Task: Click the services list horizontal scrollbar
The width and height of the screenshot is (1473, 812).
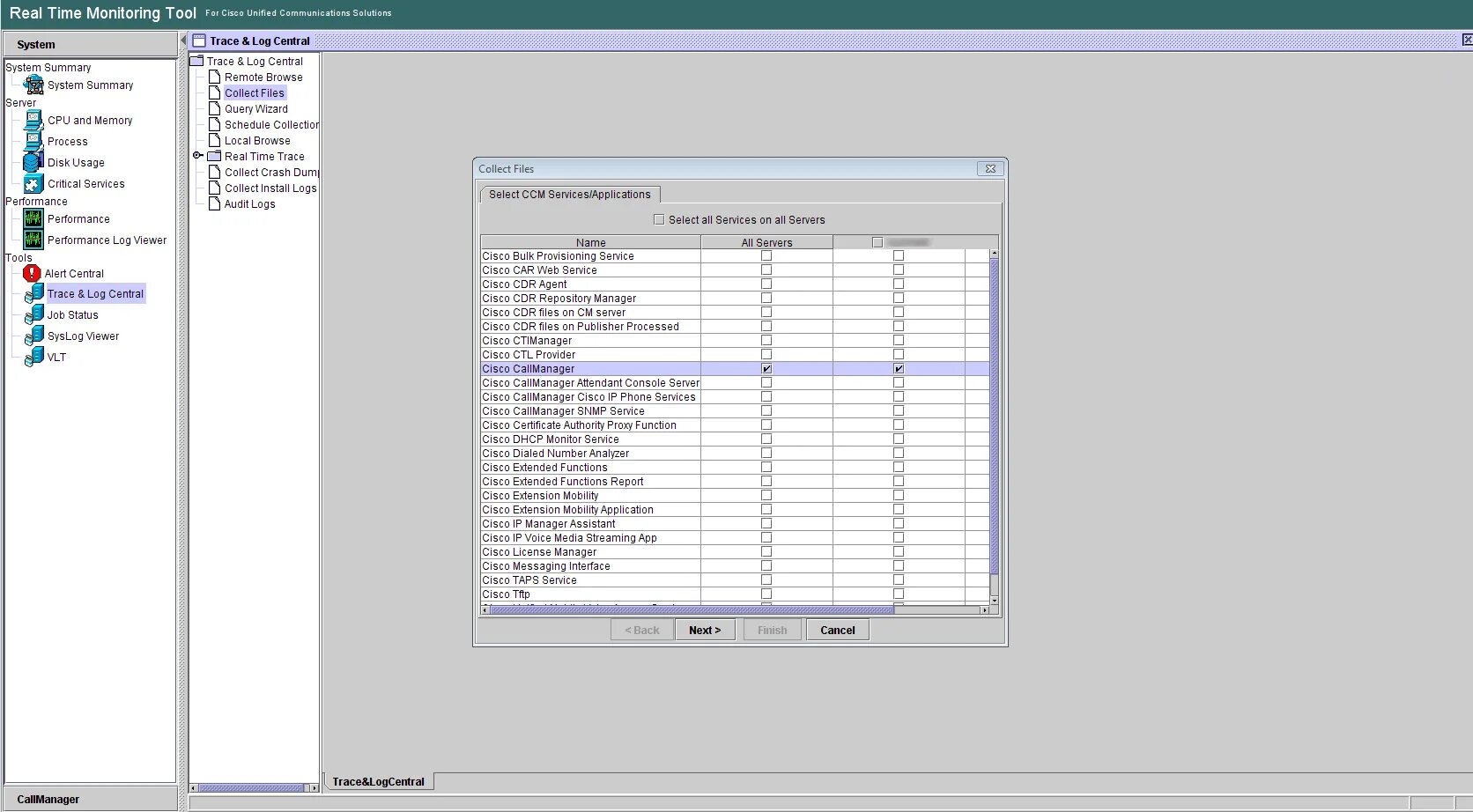Action: pos(692,609)
